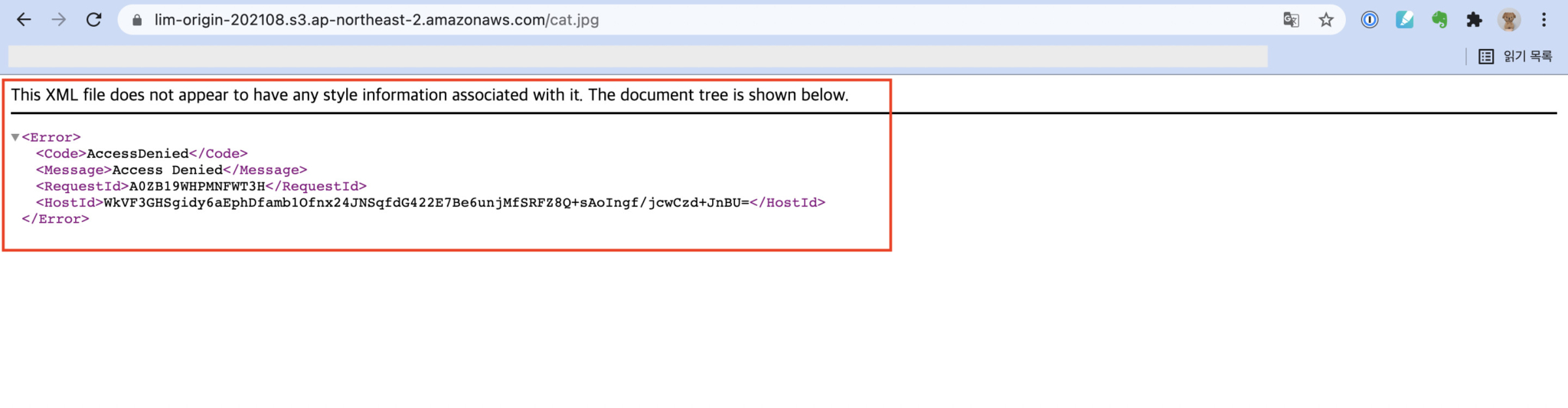Image resolution: width=1568 pixels, height=408 pixels.
Task: Click the HostId value string
Action: (x=426, y=202)
